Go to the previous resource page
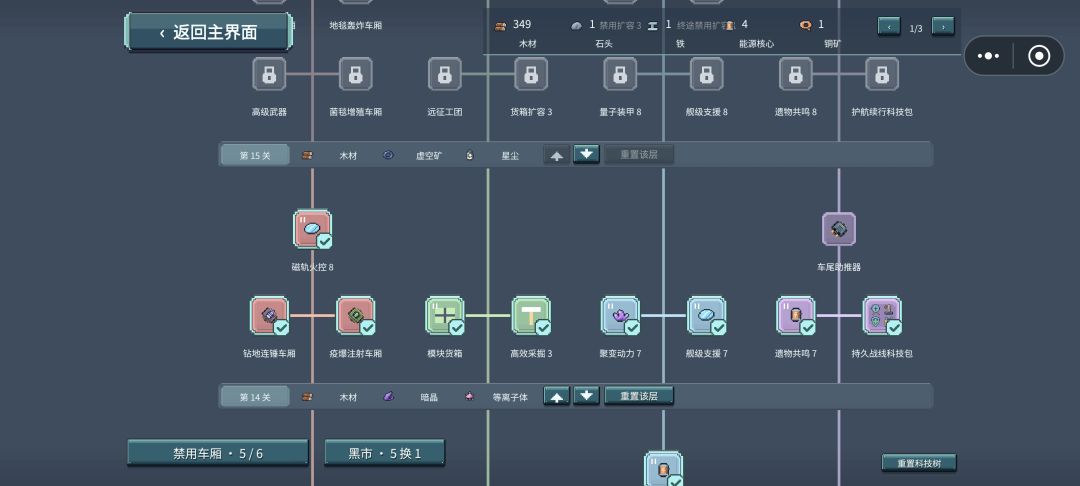 click(889, 27)
